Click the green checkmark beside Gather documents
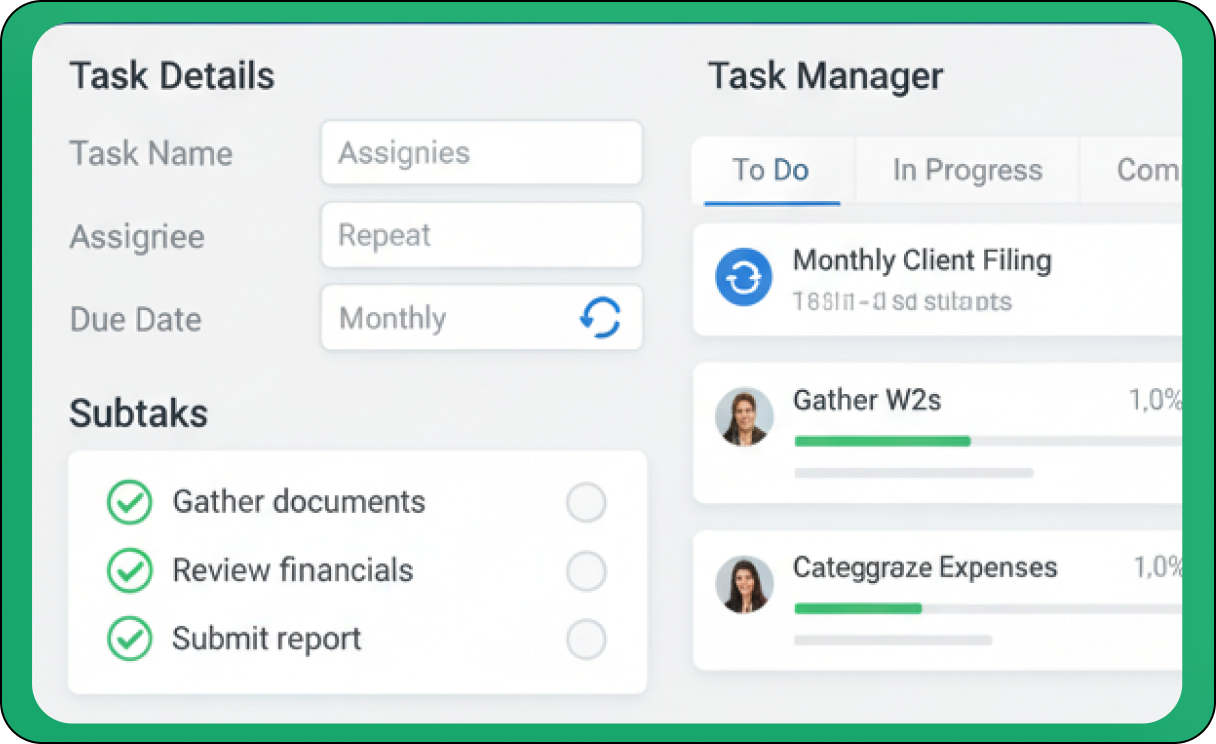Image resolution: width=1216 pixels, height=744 pixels. point(130,502)
